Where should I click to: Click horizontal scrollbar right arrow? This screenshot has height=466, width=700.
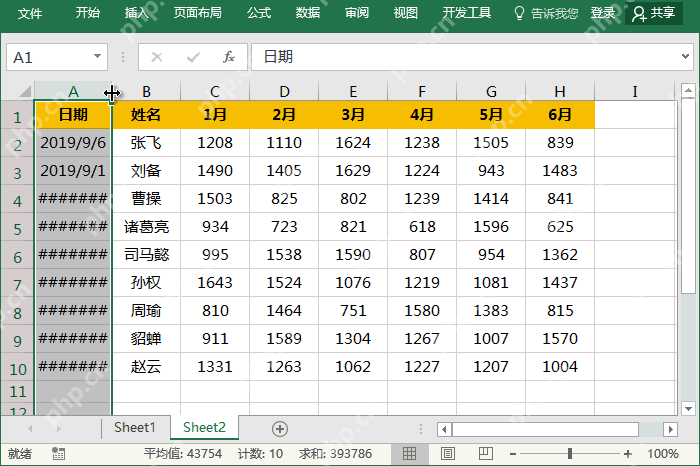coord(670,429)
